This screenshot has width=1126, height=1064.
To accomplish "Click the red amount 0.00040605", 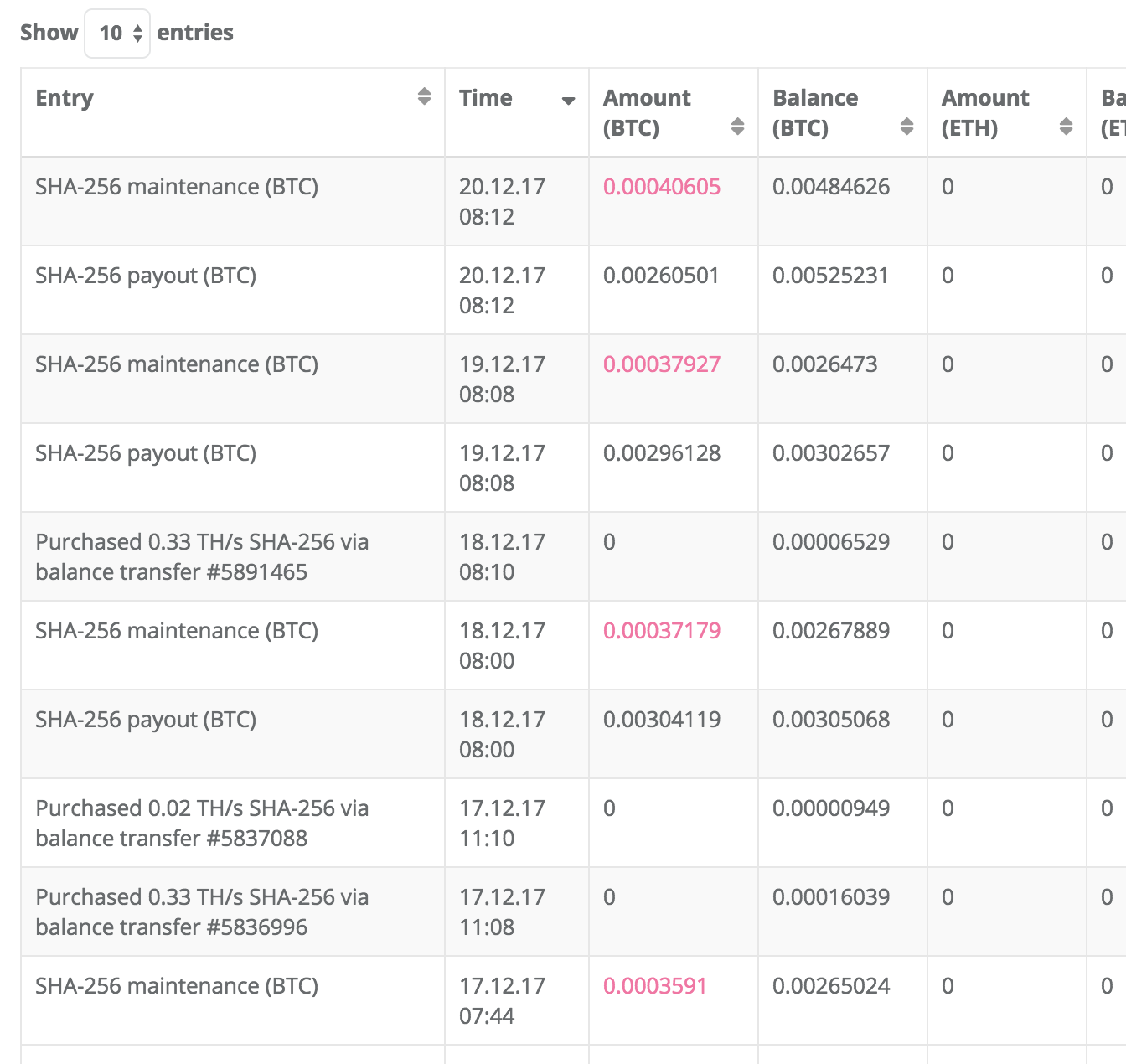I will 662,187.
